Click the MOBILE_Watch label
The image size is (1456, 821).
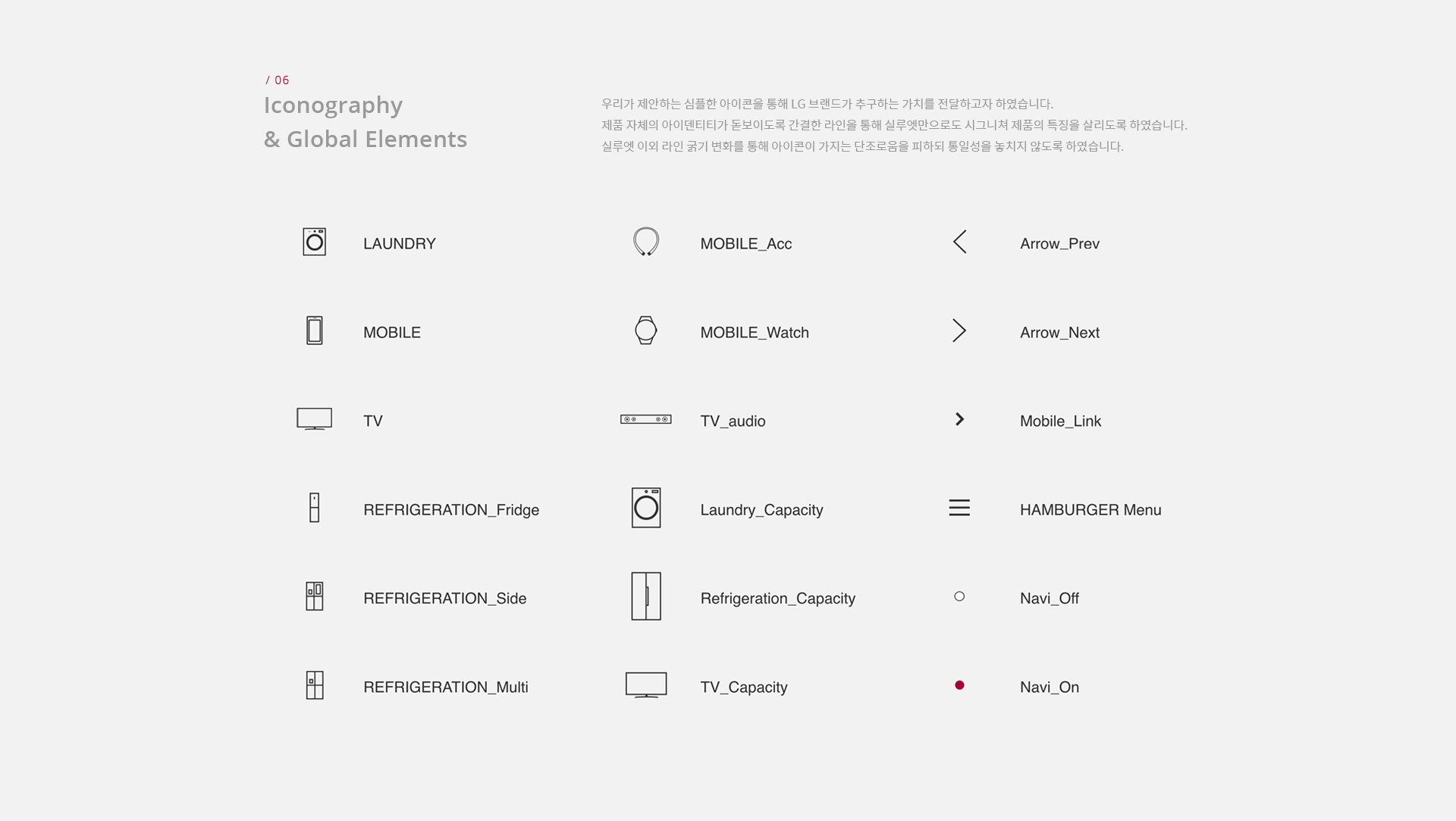coord(755,332)
